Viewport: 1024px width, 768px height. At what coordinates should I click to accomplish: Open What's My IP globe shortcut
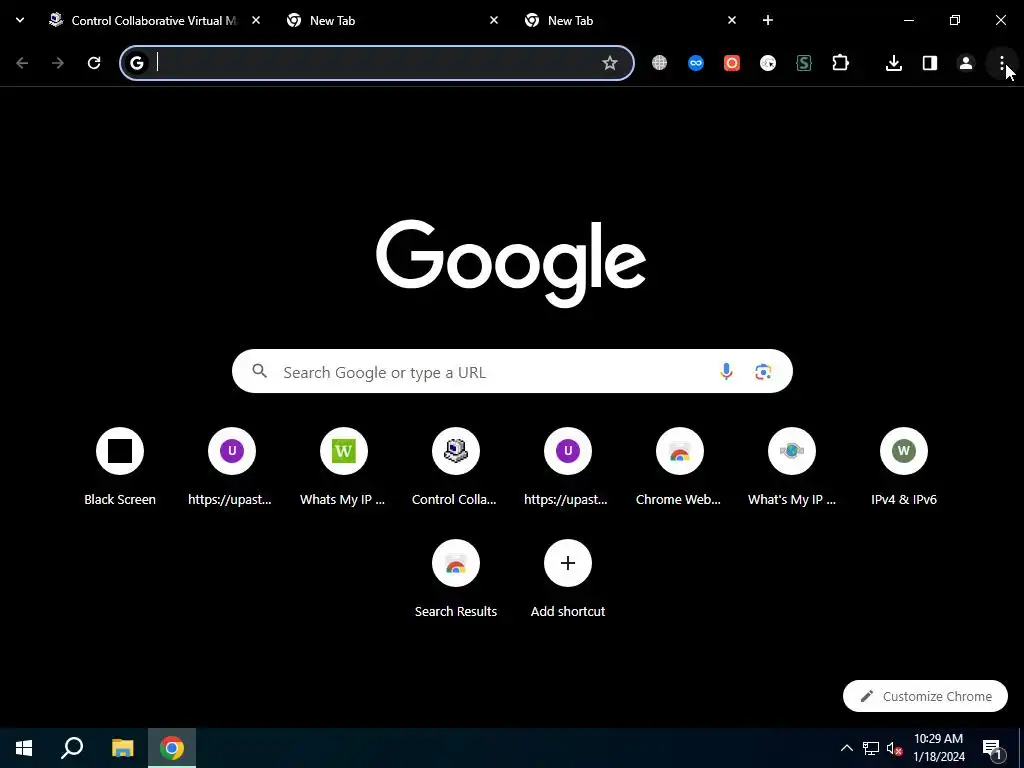(792, 467)
